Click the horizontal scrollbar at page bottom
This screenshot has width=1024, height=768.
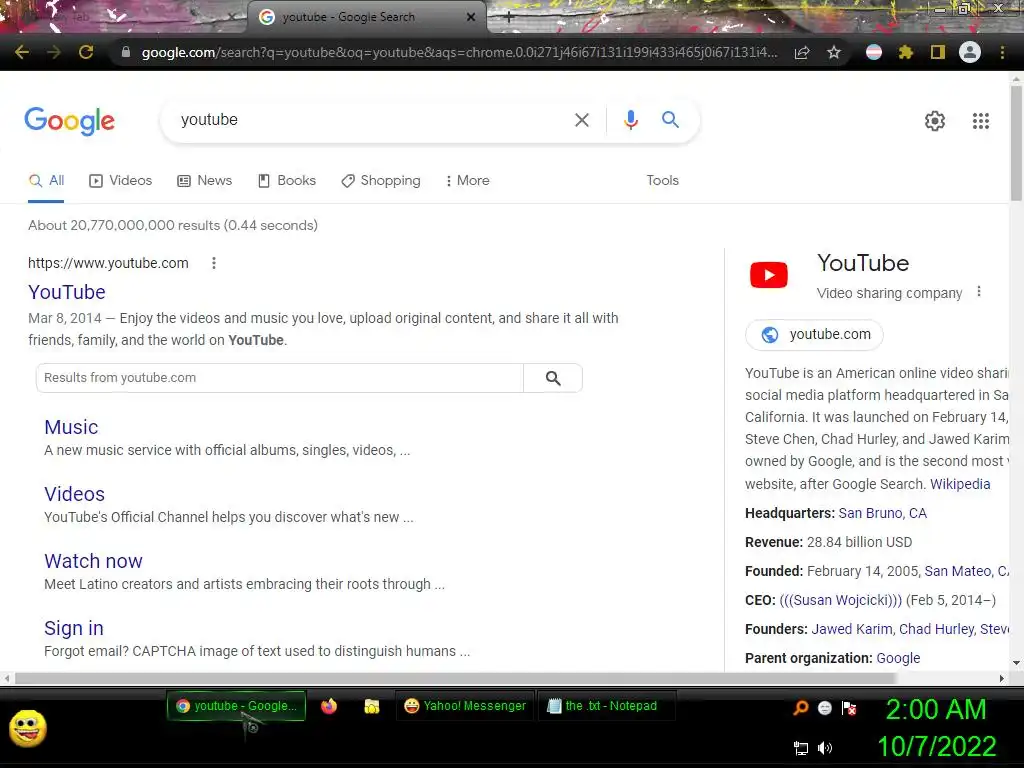pyautogui.click(x=455, y=679)
